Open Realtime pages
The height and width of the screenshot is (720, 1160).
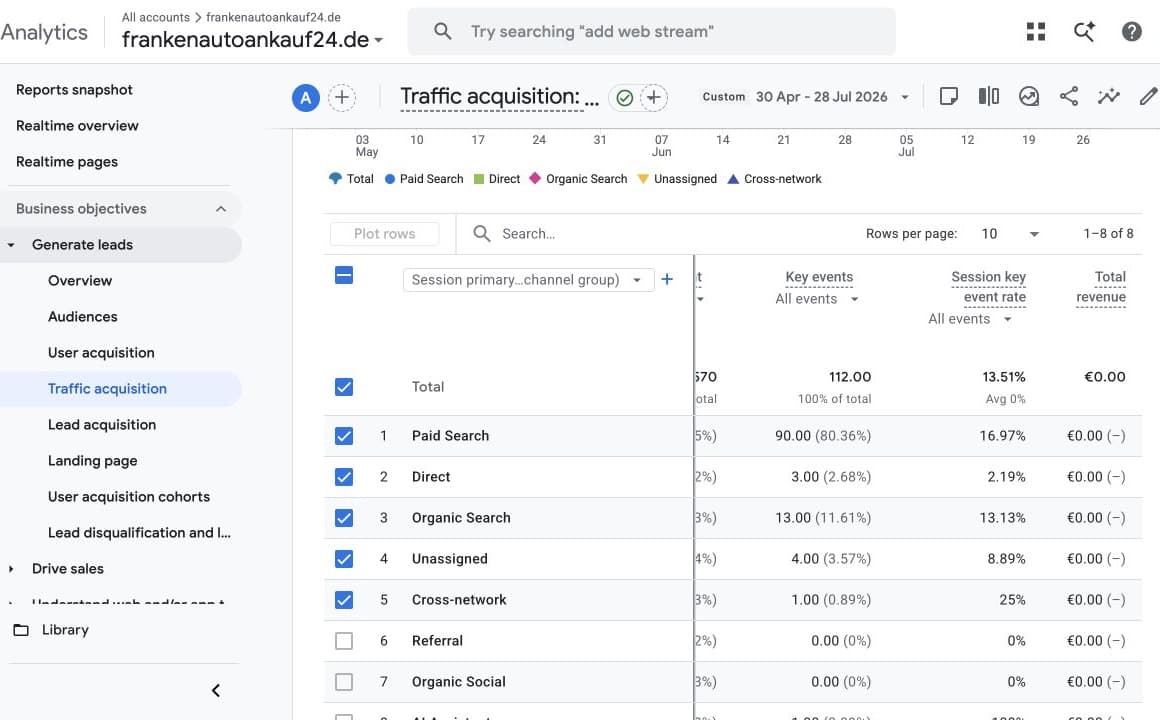67,162
